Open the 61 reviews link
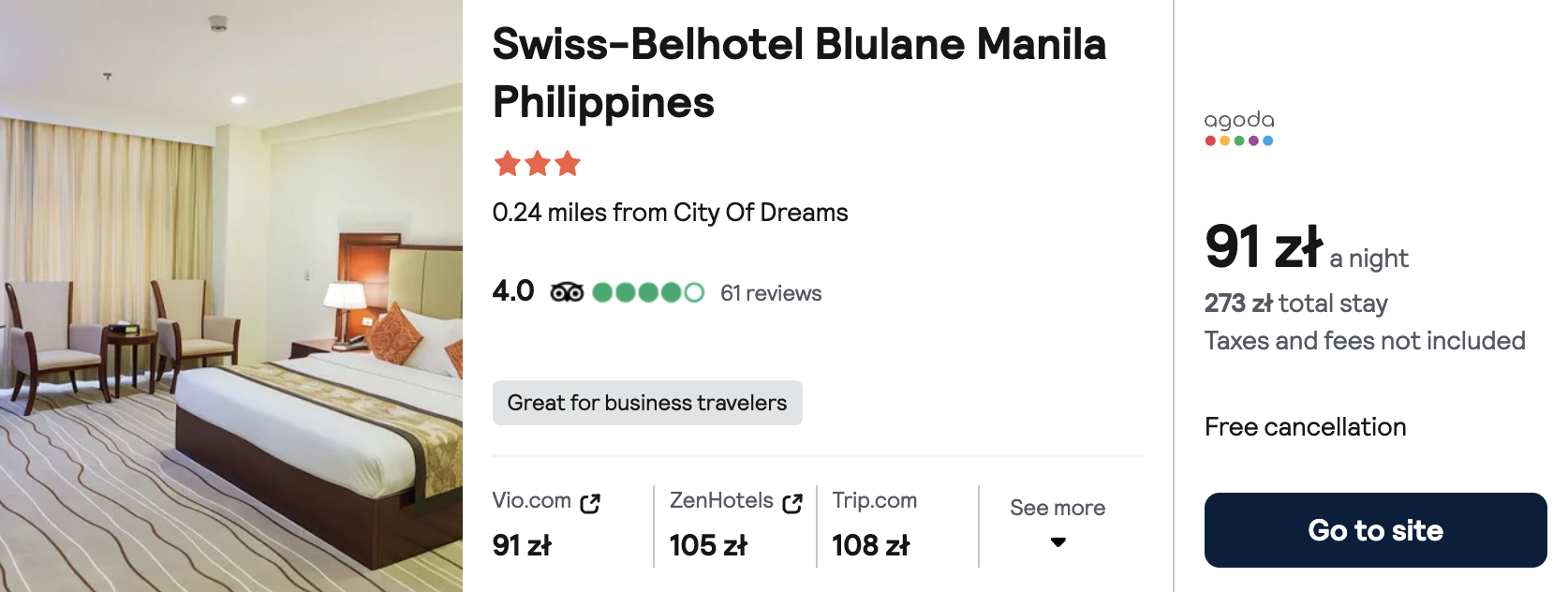This screenshot has height=592, width=1568. tap(771, 293)
